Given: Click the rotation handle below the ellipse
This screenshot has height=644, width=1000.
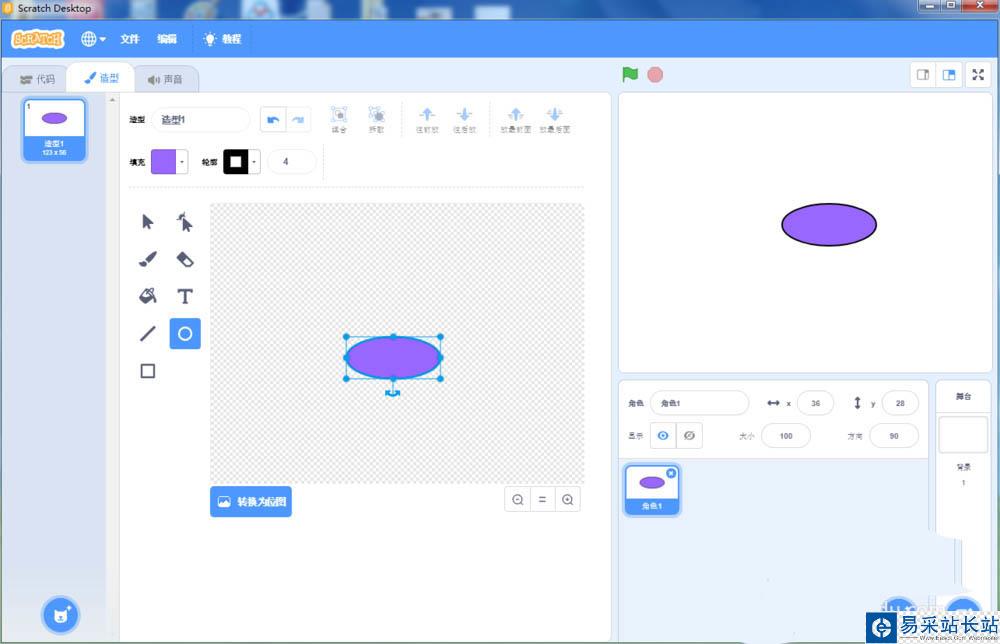Looking at the screenshot, I should (x=393, y=393).
